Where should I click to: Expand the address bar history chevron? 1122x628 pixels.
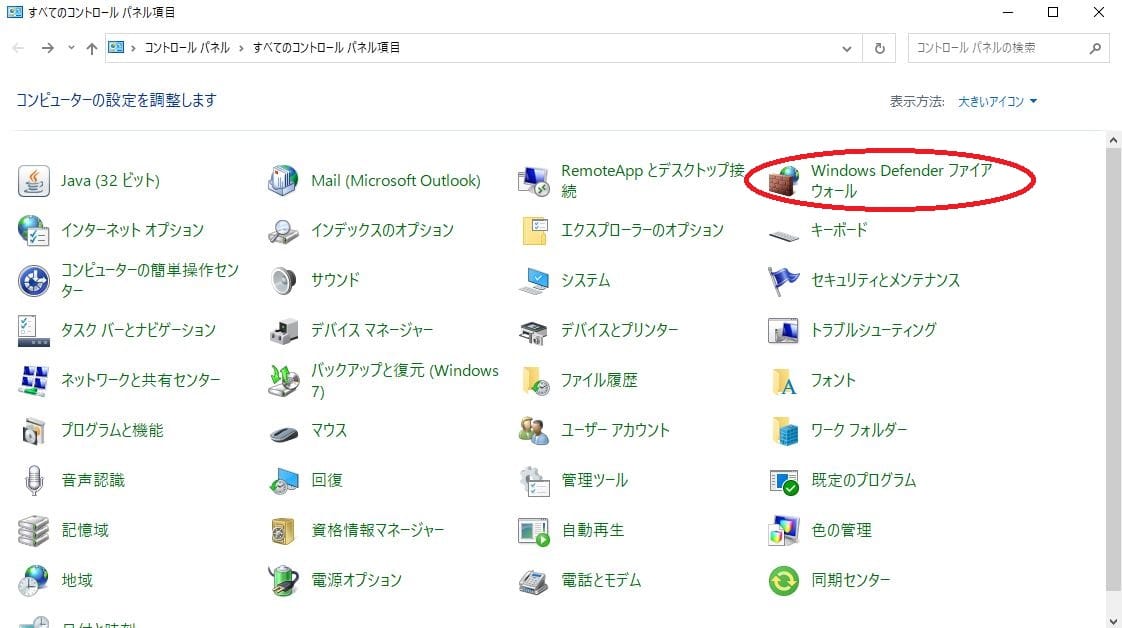click(847, 49)
